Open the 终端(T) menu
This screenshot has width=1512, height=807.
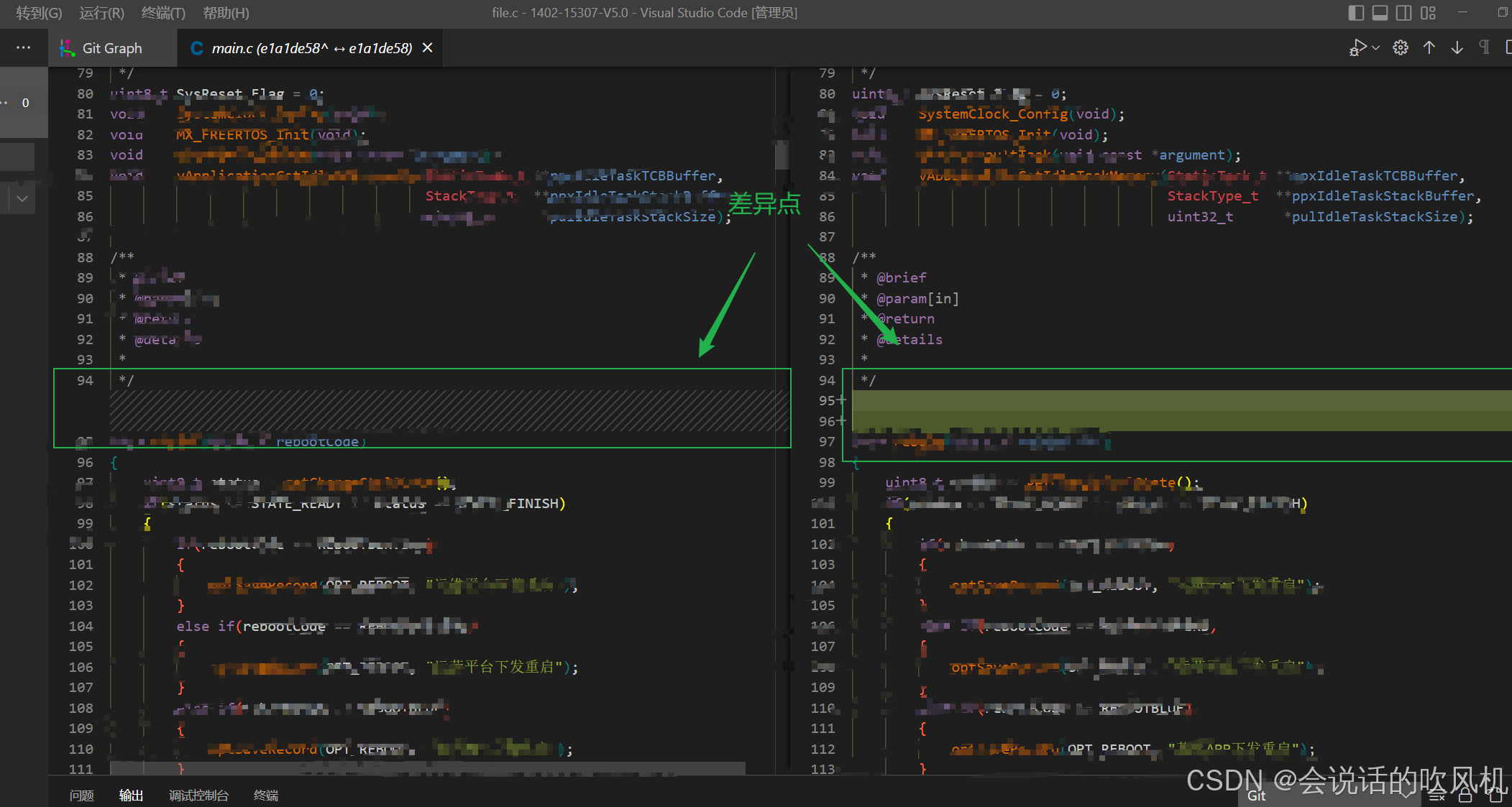point(163,13)
